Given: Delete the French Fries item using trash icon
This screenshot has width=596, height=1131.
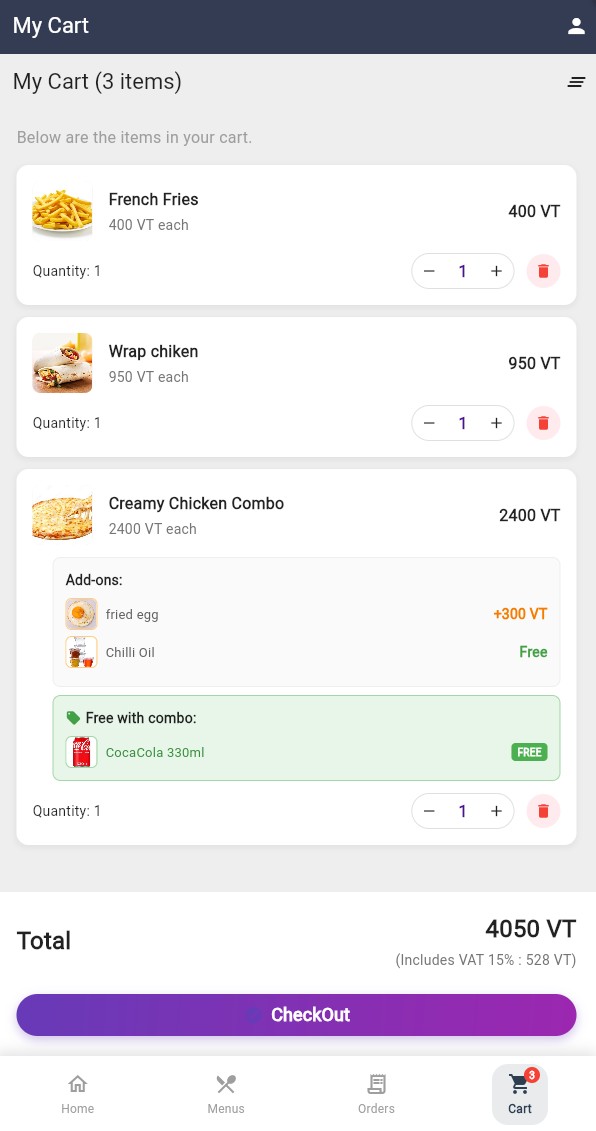Looking at the screenshot, I should tap(543, 271).
